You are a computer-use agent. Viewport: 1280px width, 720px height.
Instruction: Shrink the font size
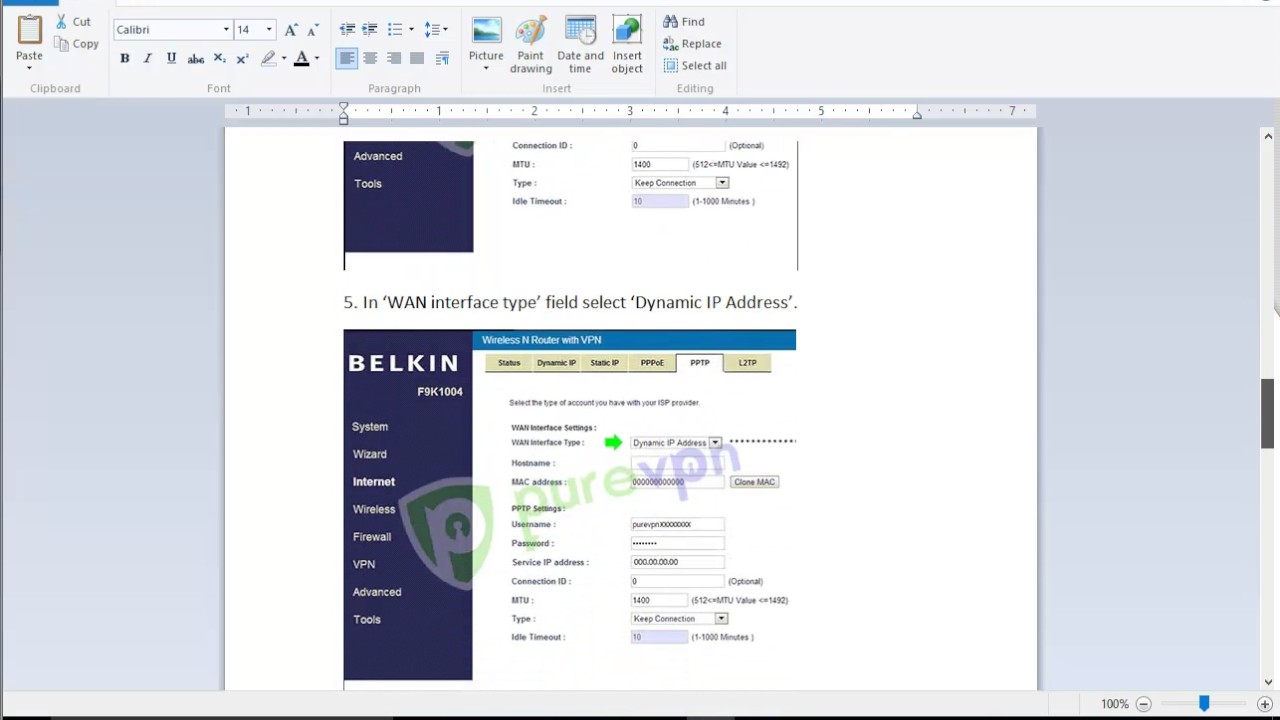click(314, 30)
